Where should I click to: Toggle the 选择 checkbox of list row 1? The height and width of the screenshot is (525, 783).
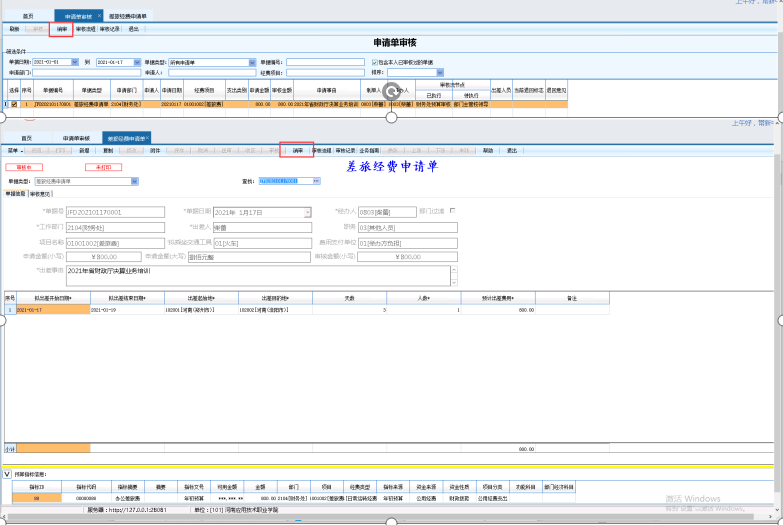(14, 104)
